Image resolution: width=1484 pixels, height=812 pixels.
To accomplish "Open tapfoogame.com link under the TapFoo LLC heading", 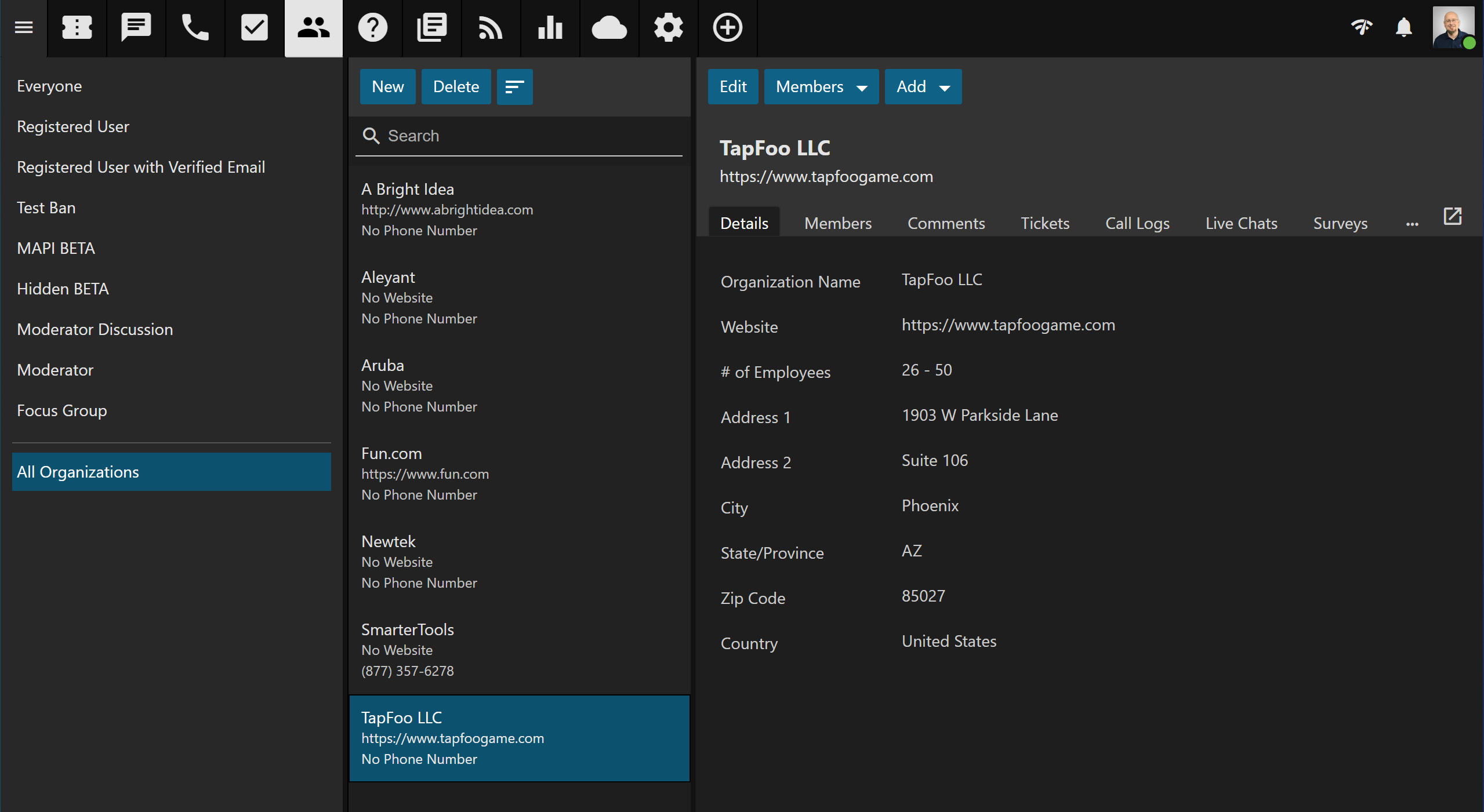I will pos(826,176).
